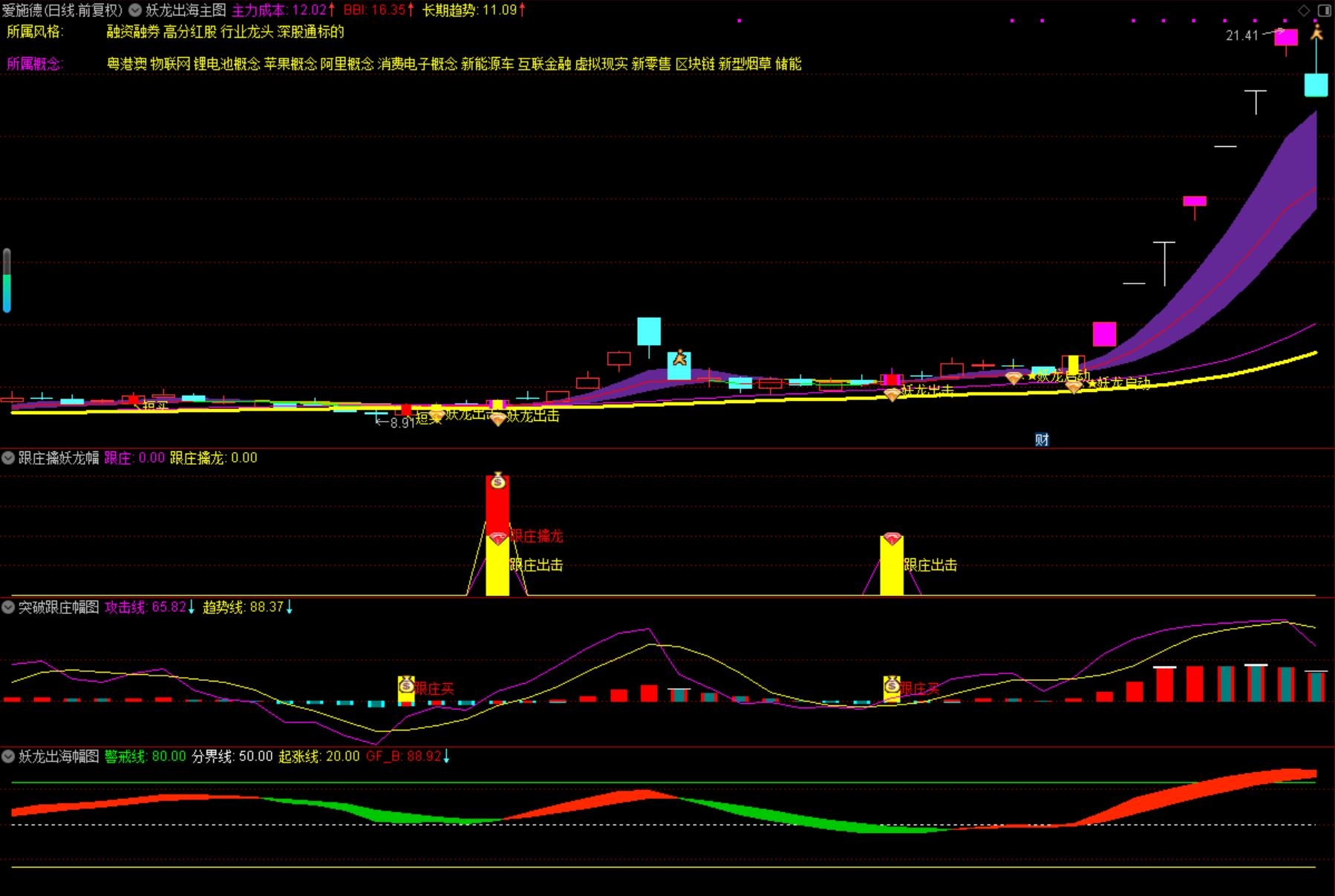Image resolution: width=1335 pixels, height=896 pixels.
Task: Click the 长期趋势: 11.09 value
Action: (x=474, y=10)
